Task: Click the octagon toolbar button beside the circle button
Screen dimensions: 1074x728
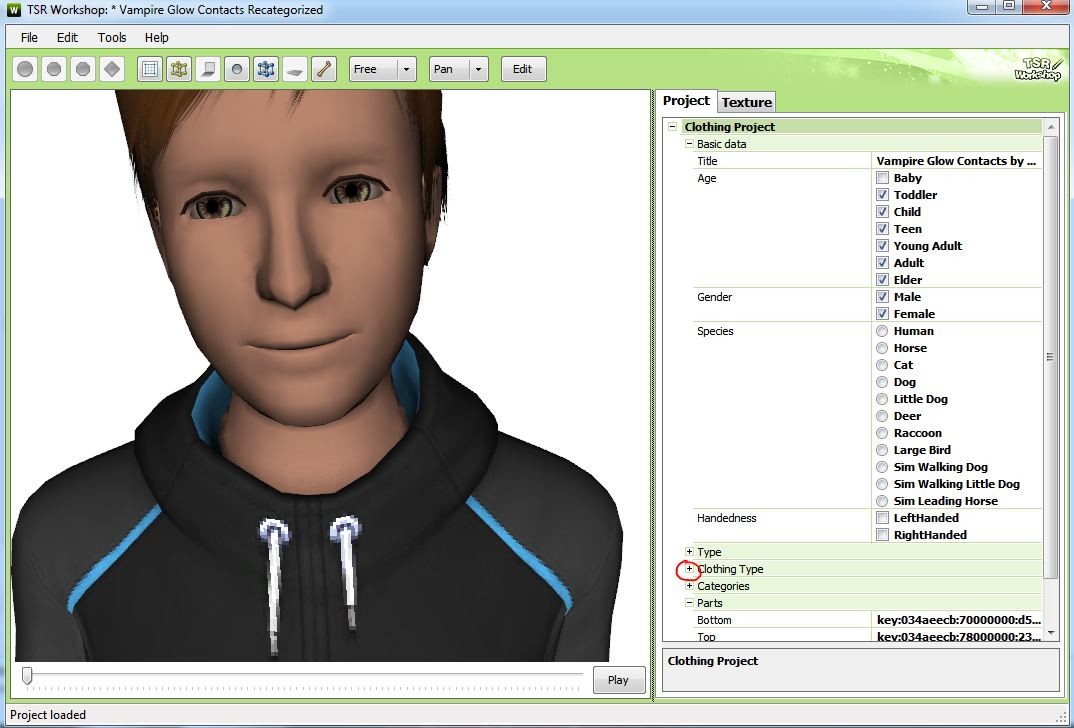Action: (54, 69)
